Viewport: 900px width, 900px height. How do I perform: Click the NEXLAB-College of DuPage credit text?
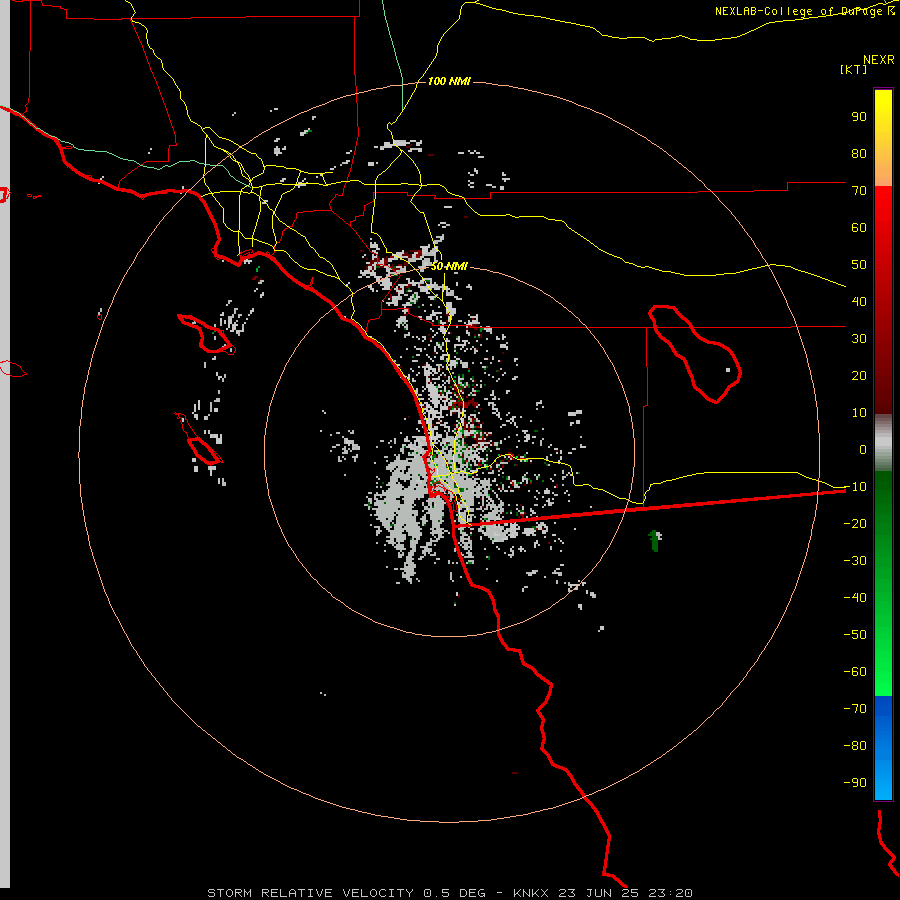[804, 11]
